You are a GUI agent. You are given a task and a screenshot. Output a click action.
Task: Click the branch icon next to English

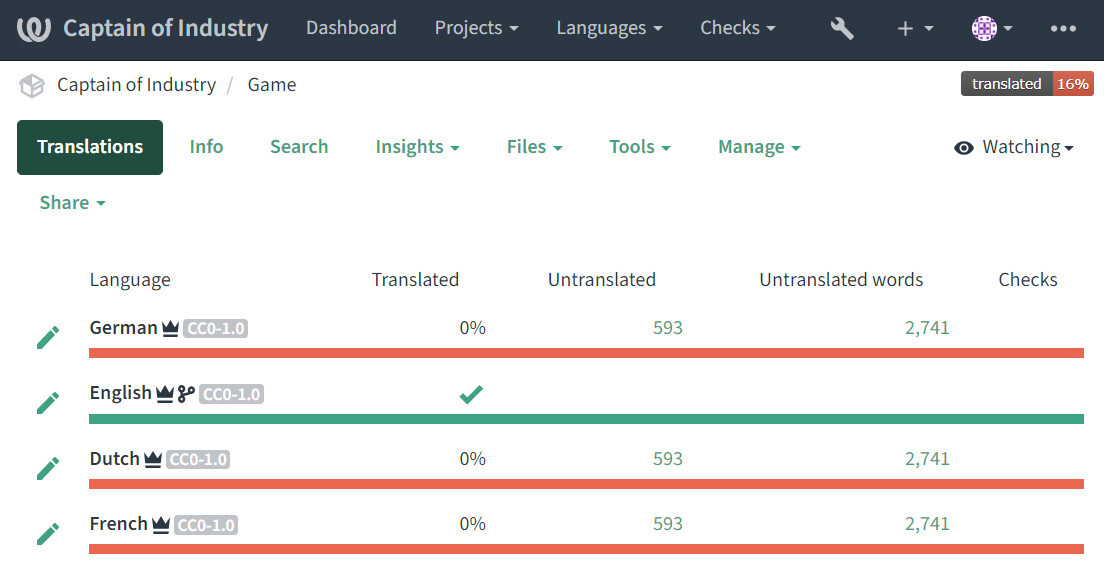point(186,394)
